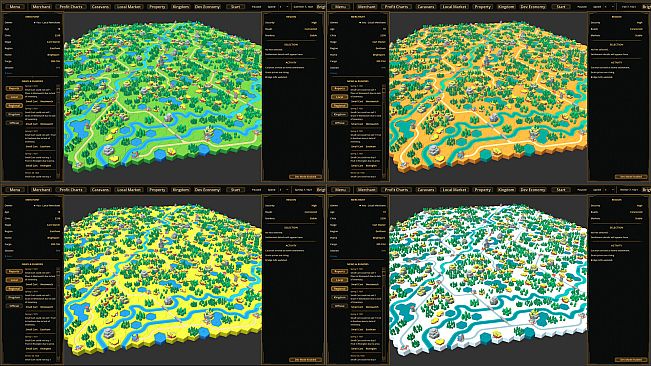Open Speed dropdown in green-map screenshot
The width and height of the screenshot is (651, 366).
coord(284,7)
